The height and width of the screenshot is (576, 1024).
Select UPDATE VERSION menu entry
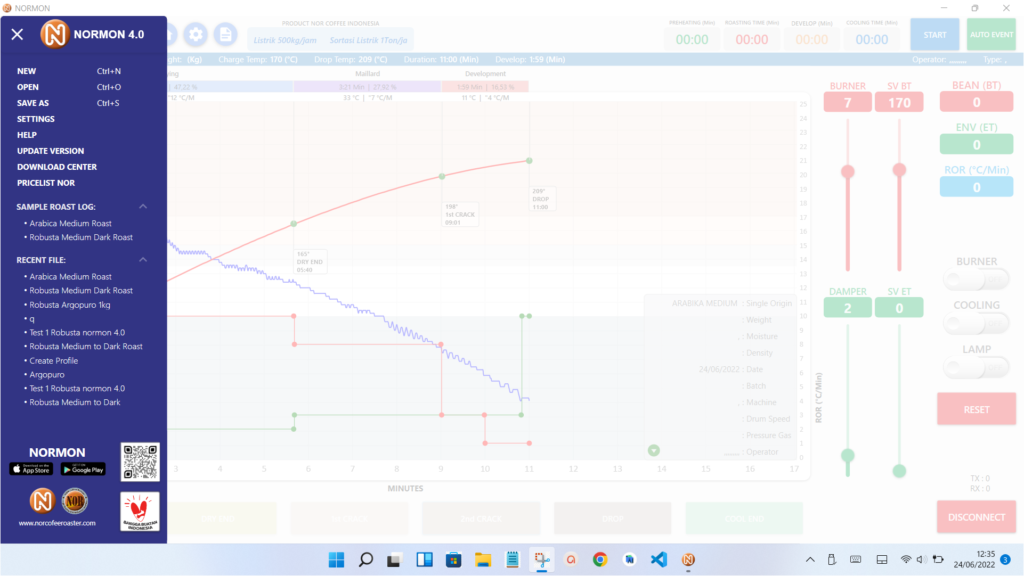tap(50, 151)
